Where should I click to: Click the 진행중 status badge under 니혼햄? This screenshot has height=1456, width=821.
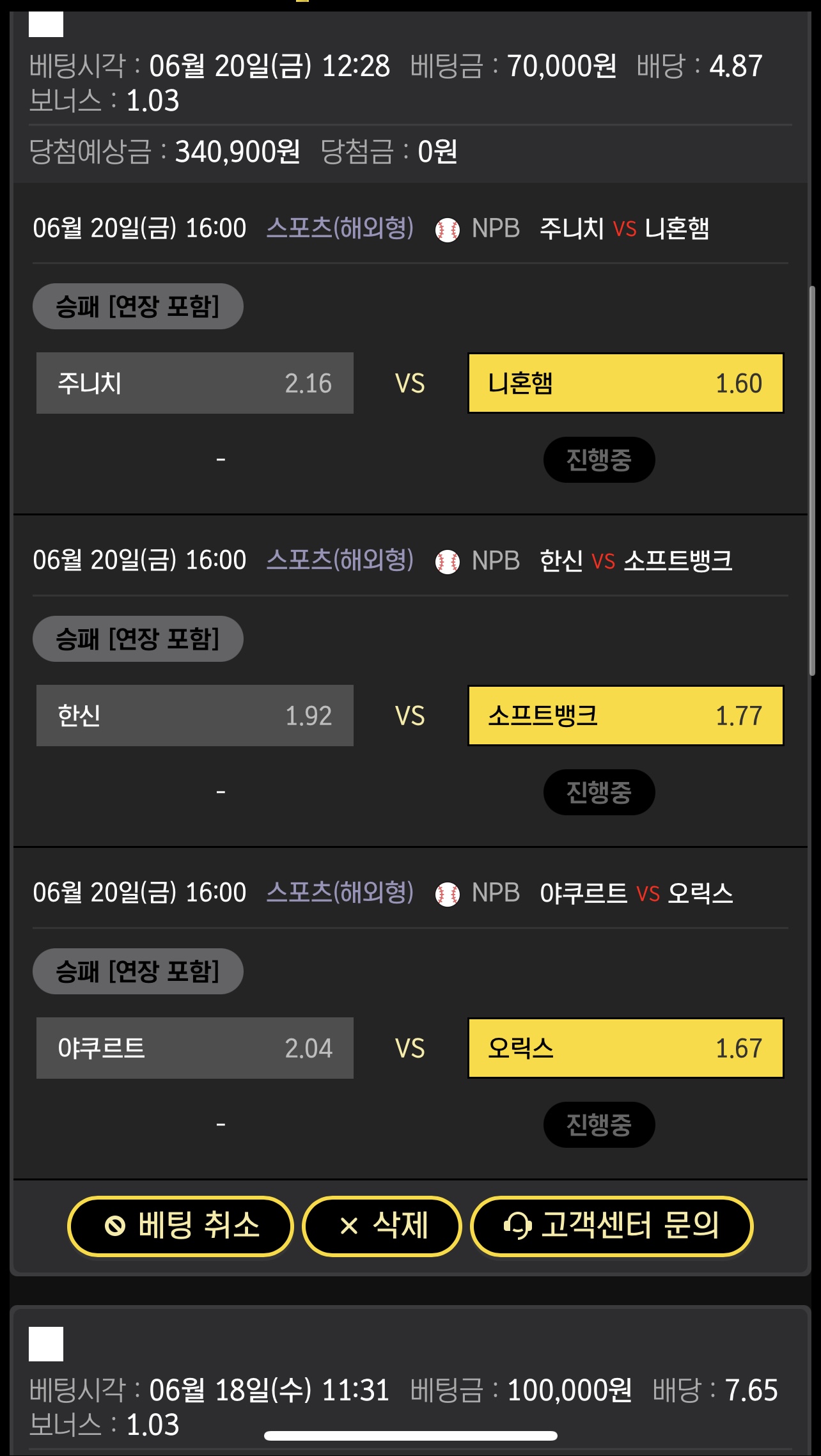[599, 460]
